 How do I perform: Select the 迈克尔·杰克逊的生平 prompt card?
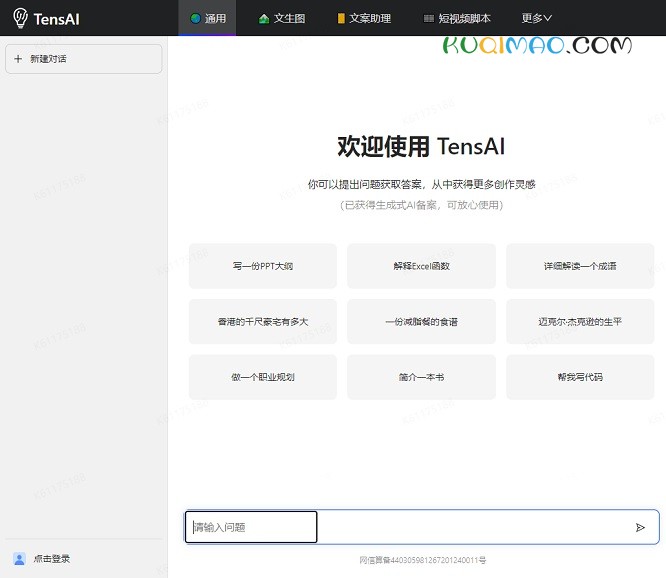tap(580, 321)
